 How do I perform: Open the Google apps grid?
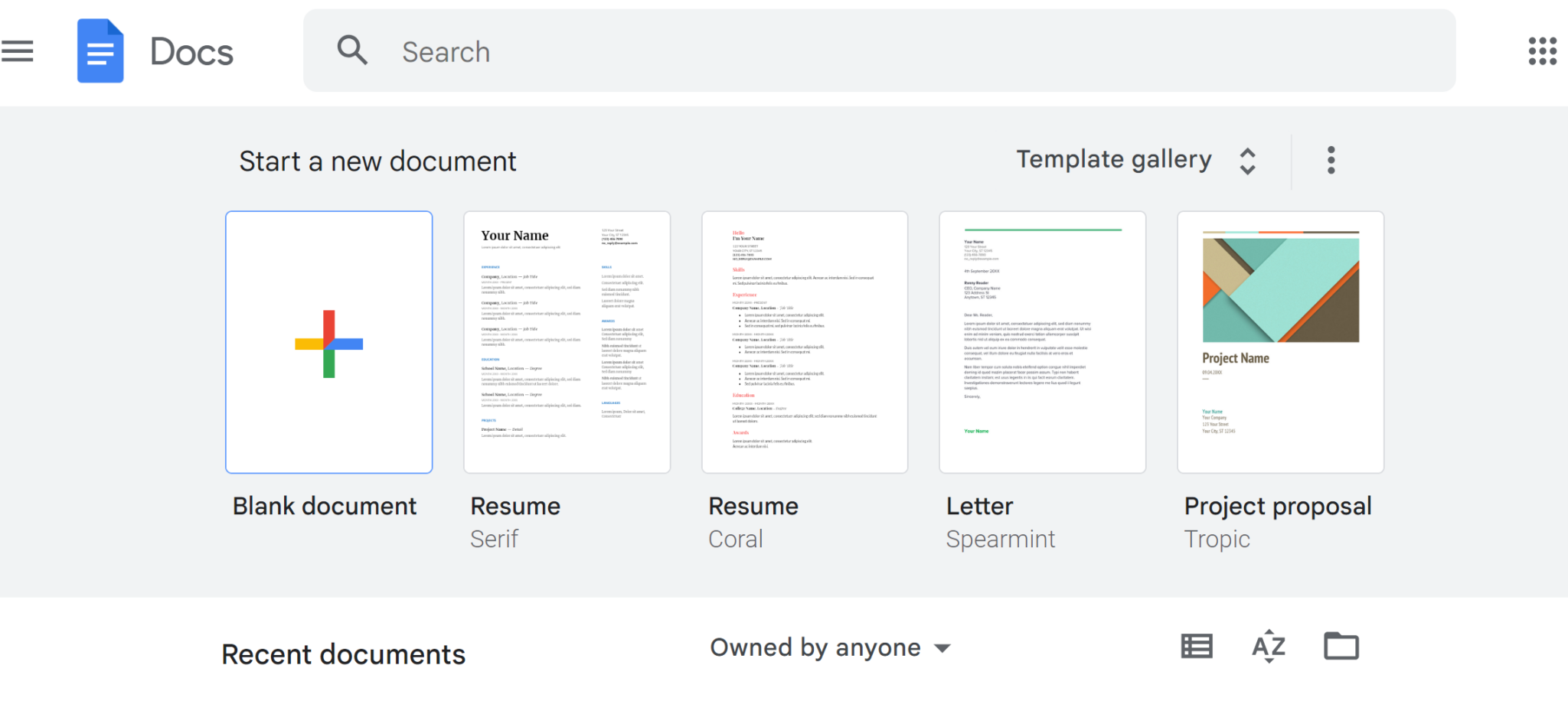click(x=1542, y=51)
